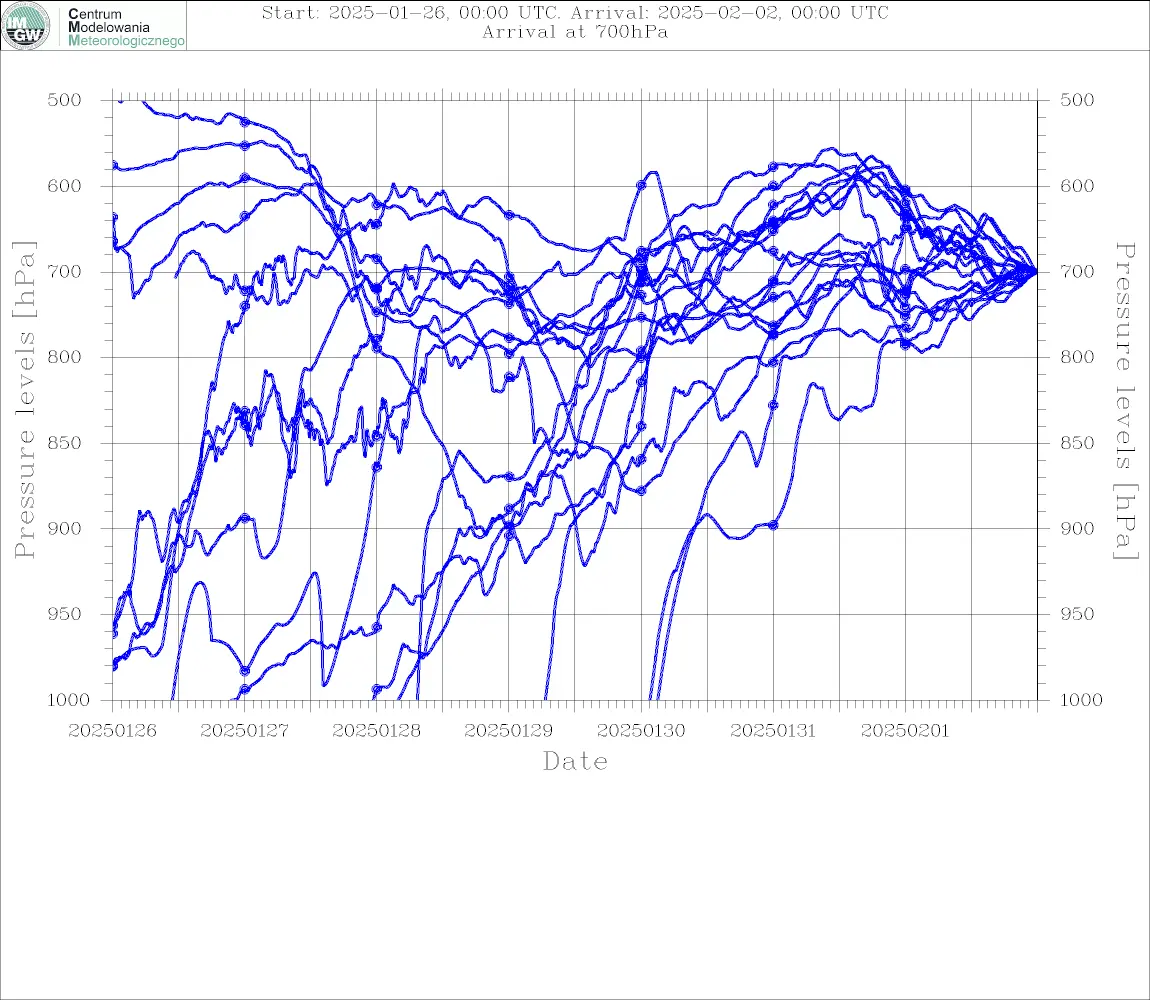The image size is (1150, 1000).
Task: Click the 'Date' x-axis title
Action: click(x=576, y=761)
